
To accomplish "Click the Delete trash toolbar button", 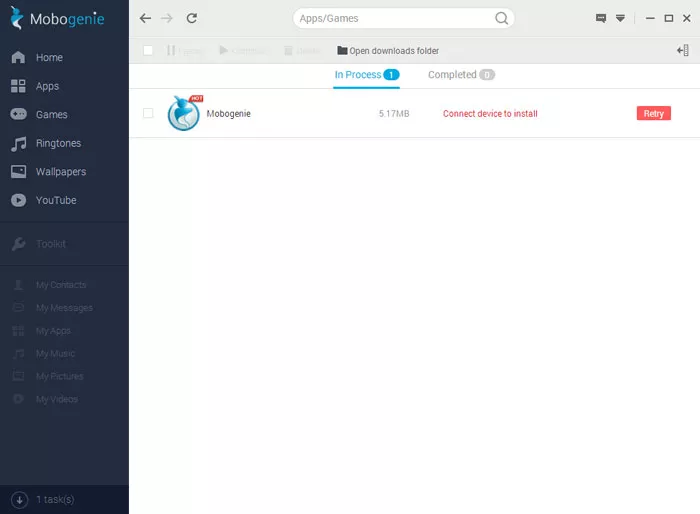I will coord(303,50).
